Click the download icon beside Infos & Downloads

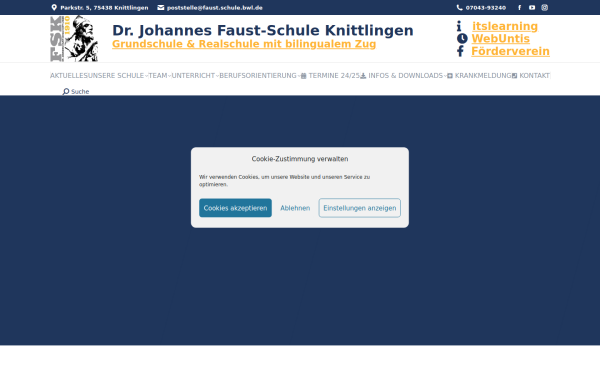[363, 76]
